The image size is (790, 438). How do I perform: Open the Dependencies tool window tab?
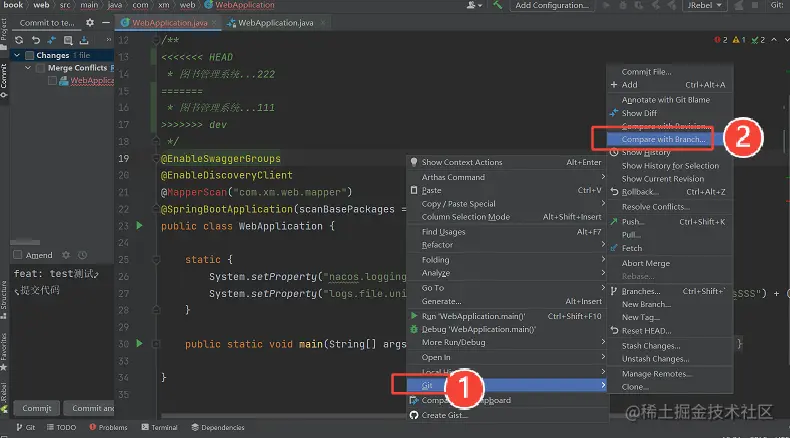(218, 427)
